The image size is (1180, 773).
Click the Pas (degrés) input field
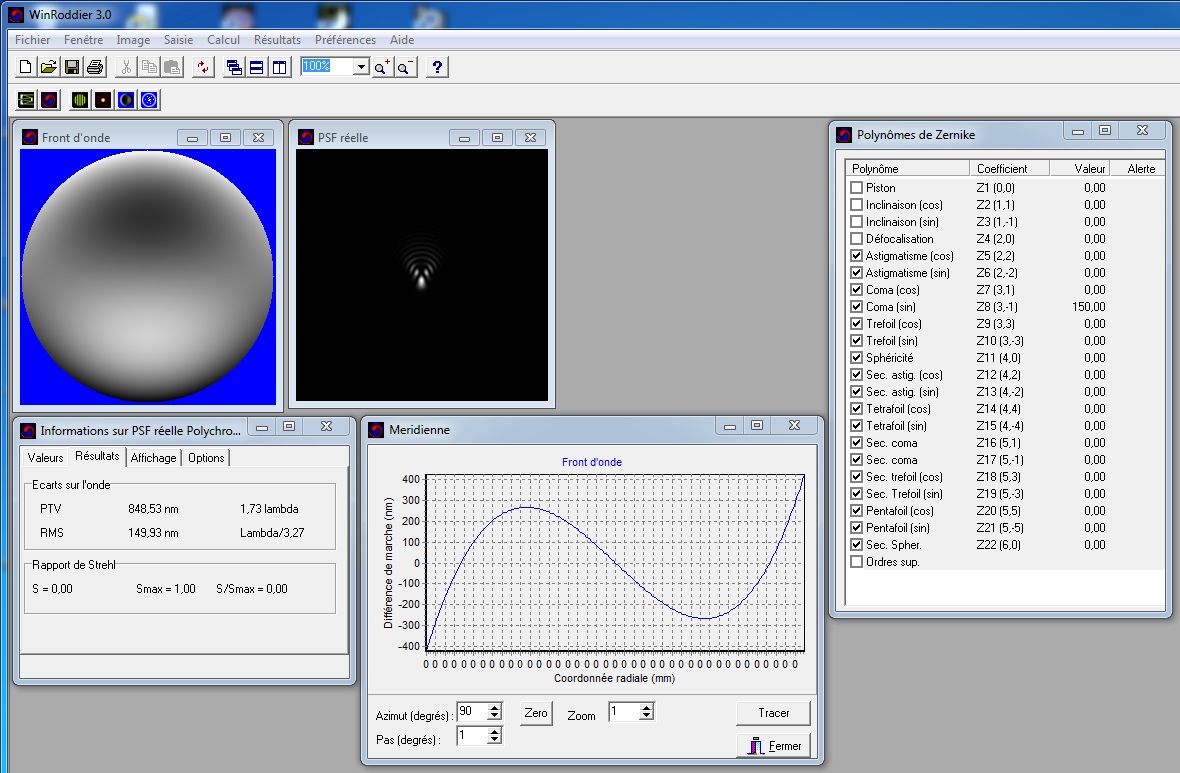click(470, 736)
